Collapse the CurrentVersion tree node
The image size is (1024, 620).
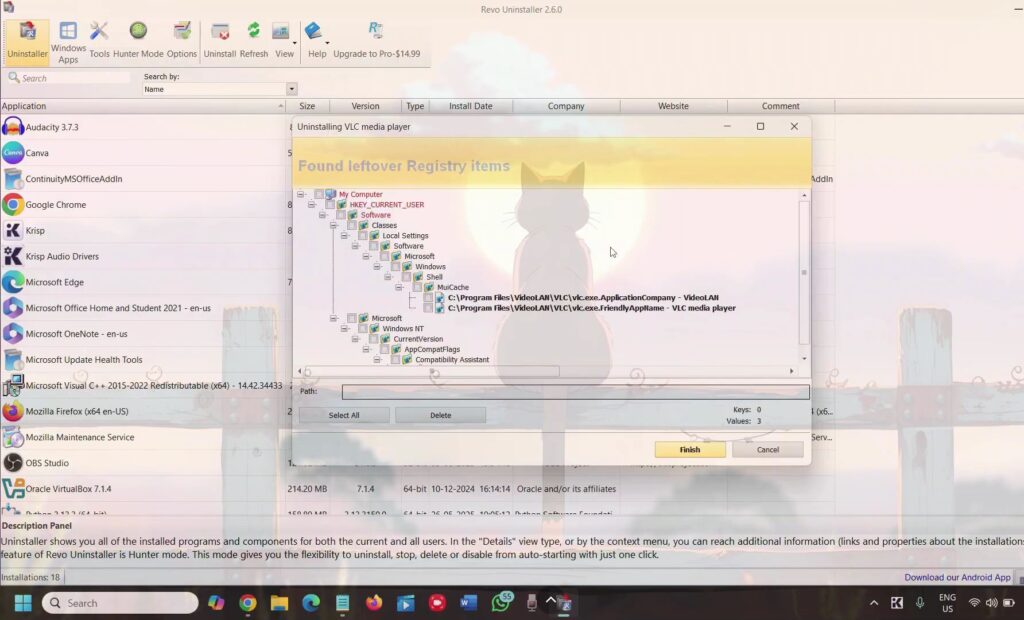click(x=355, y=339)
